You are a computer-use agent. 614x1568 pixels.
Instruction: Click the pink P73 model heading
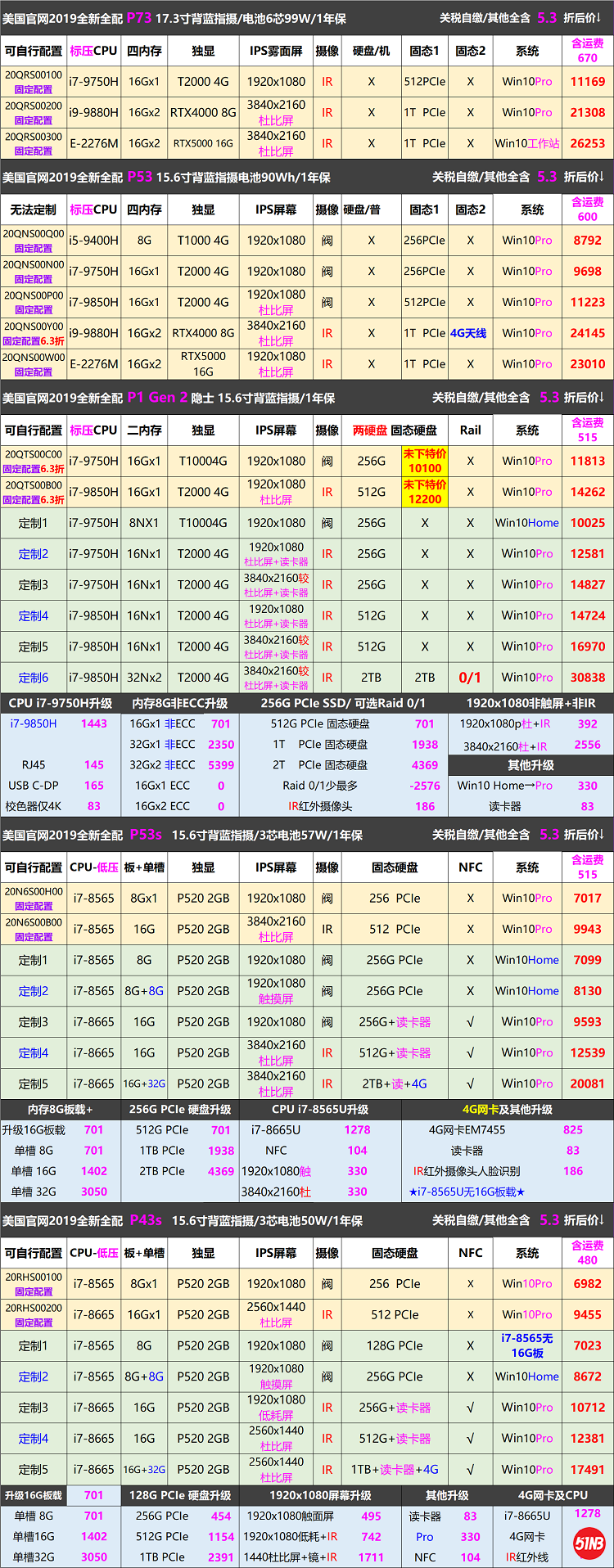(x=139, y=17)
